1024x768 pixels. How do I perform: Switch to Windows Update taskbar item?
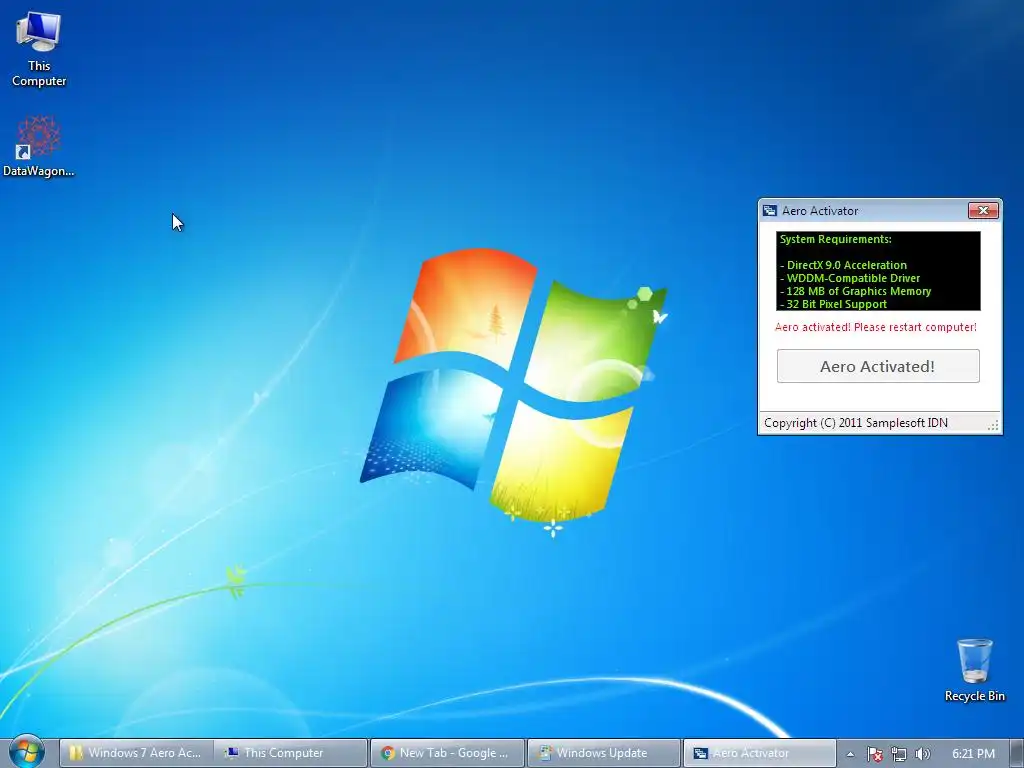[604, 753]
